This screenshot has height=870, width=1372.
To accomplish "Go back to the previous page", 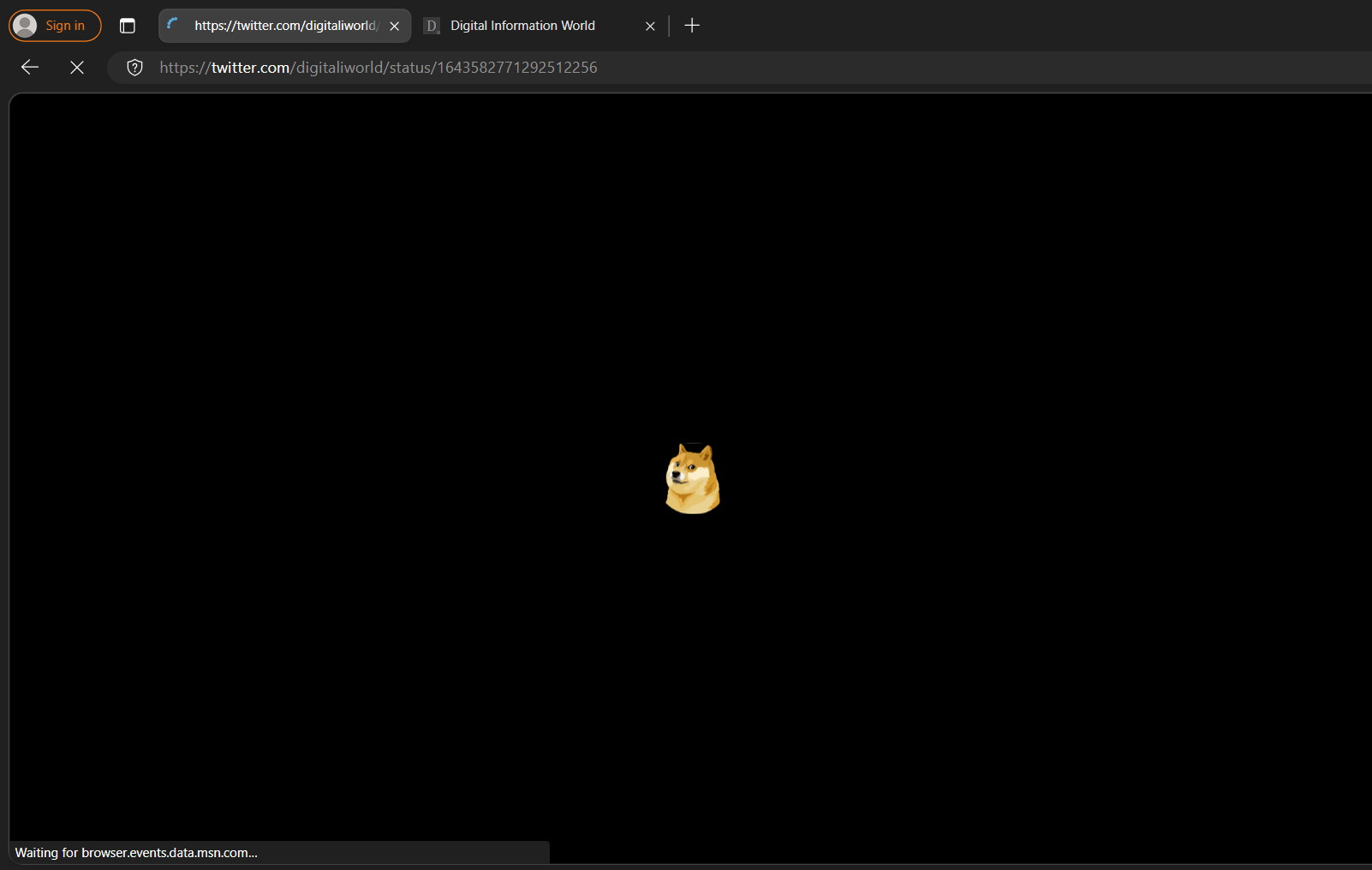I will pyautogui.click(x=30, y=68).
